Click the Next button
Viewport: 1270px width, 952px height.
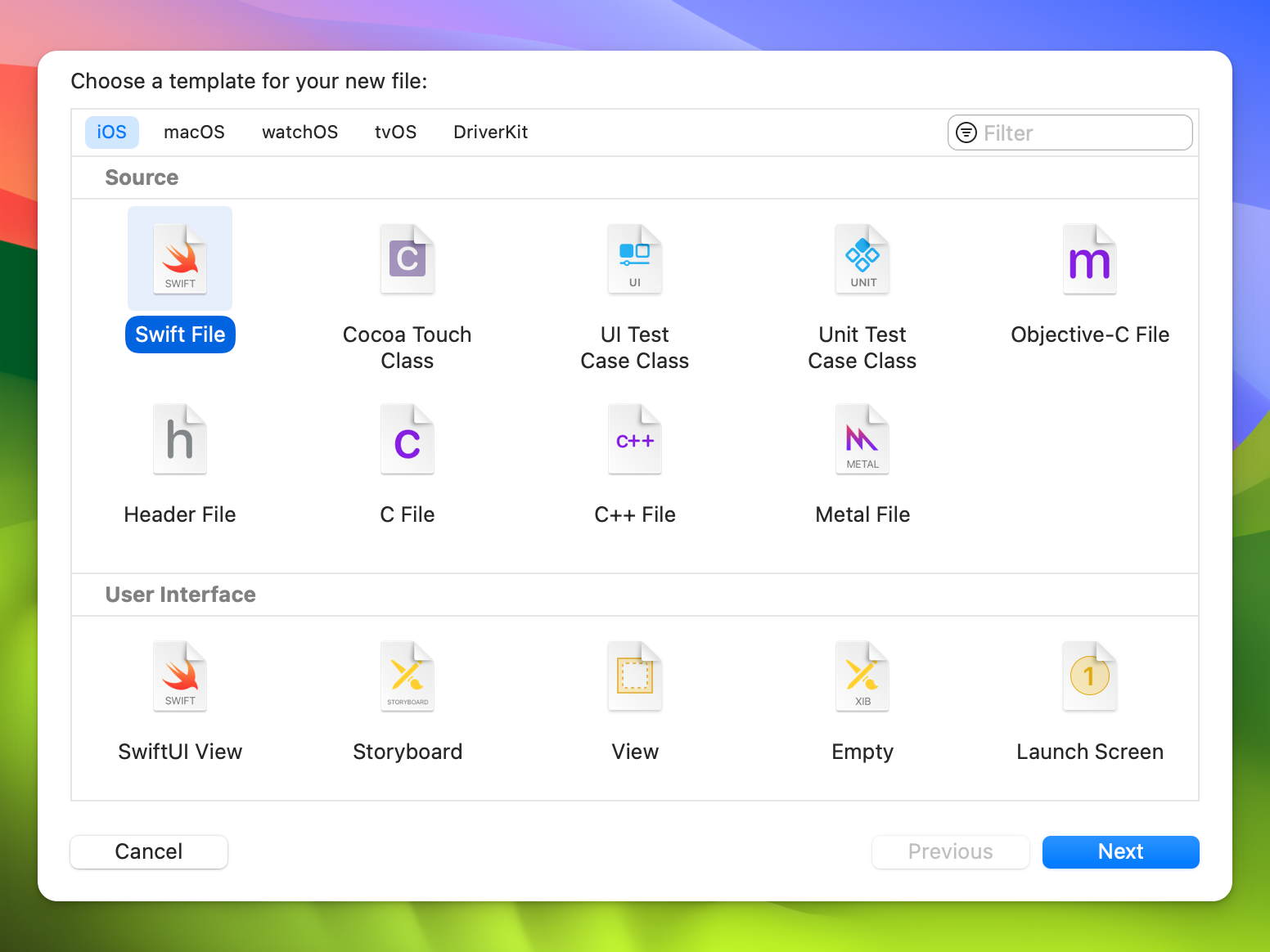(x=1120, y=851)
